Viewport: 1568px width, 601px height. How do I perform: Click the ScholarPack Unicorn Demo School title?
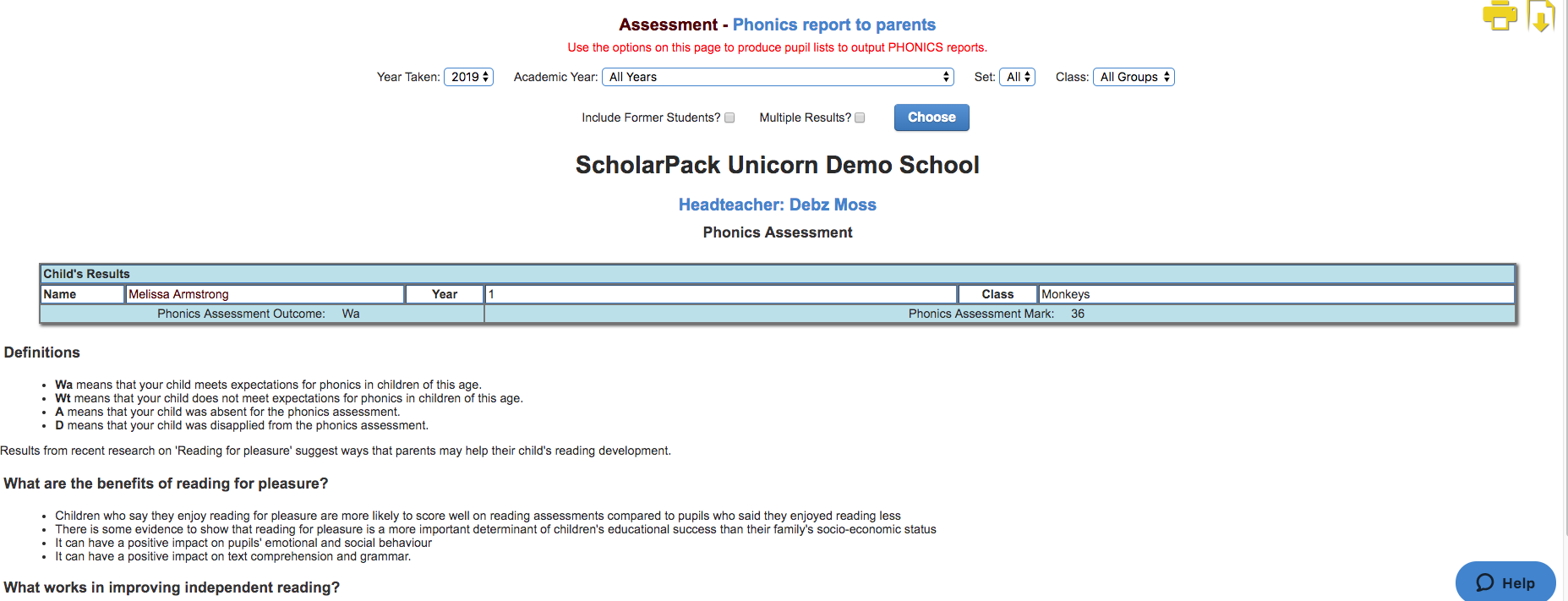click(778, 165)
